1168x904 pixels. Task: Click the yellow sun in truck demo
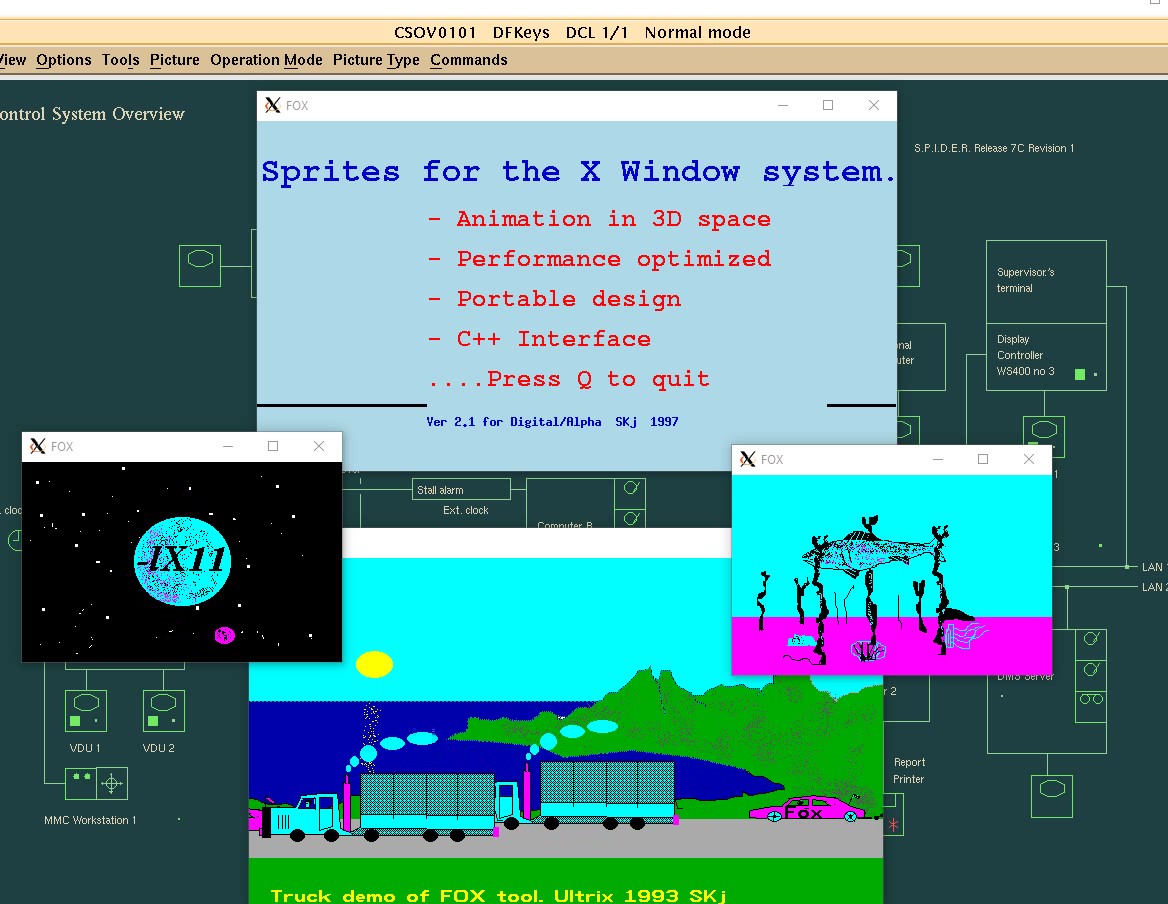pyautogui.click(x=375, y=664)
